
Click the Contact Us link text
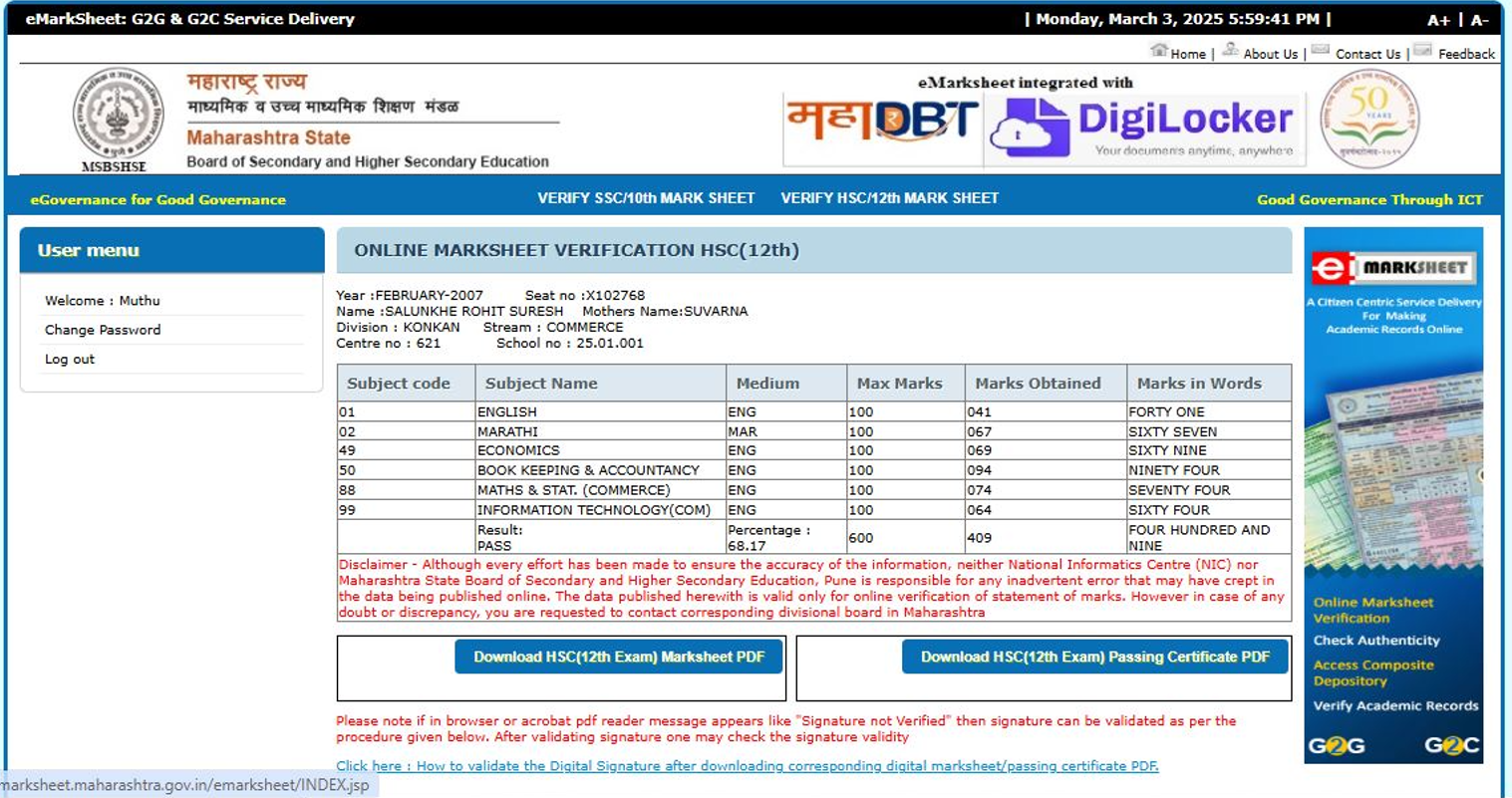[1367, 54]
